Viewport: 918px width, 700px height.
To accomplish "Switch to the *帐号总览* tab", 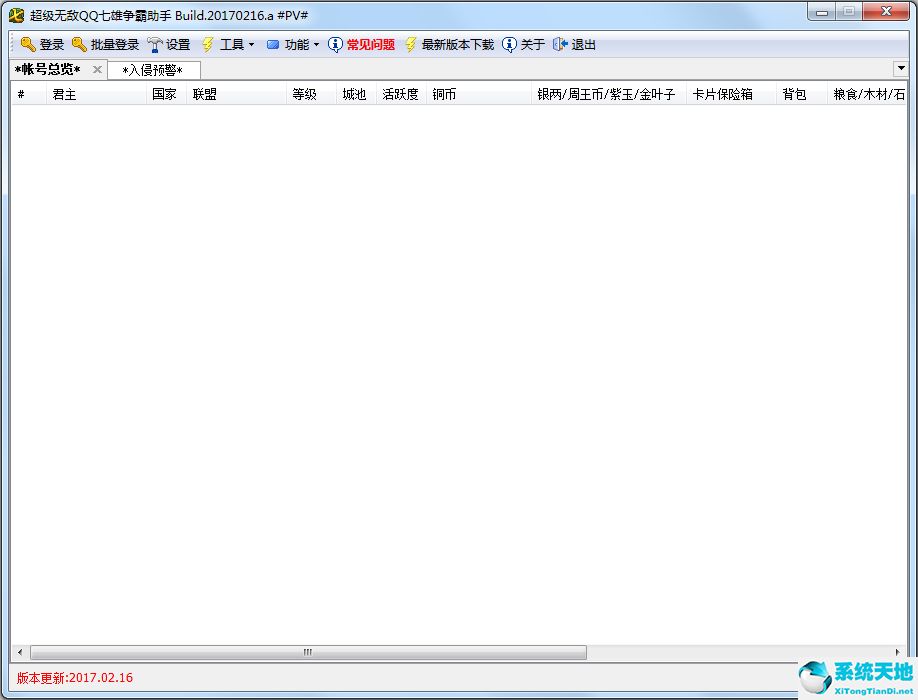I will point(48,70).
